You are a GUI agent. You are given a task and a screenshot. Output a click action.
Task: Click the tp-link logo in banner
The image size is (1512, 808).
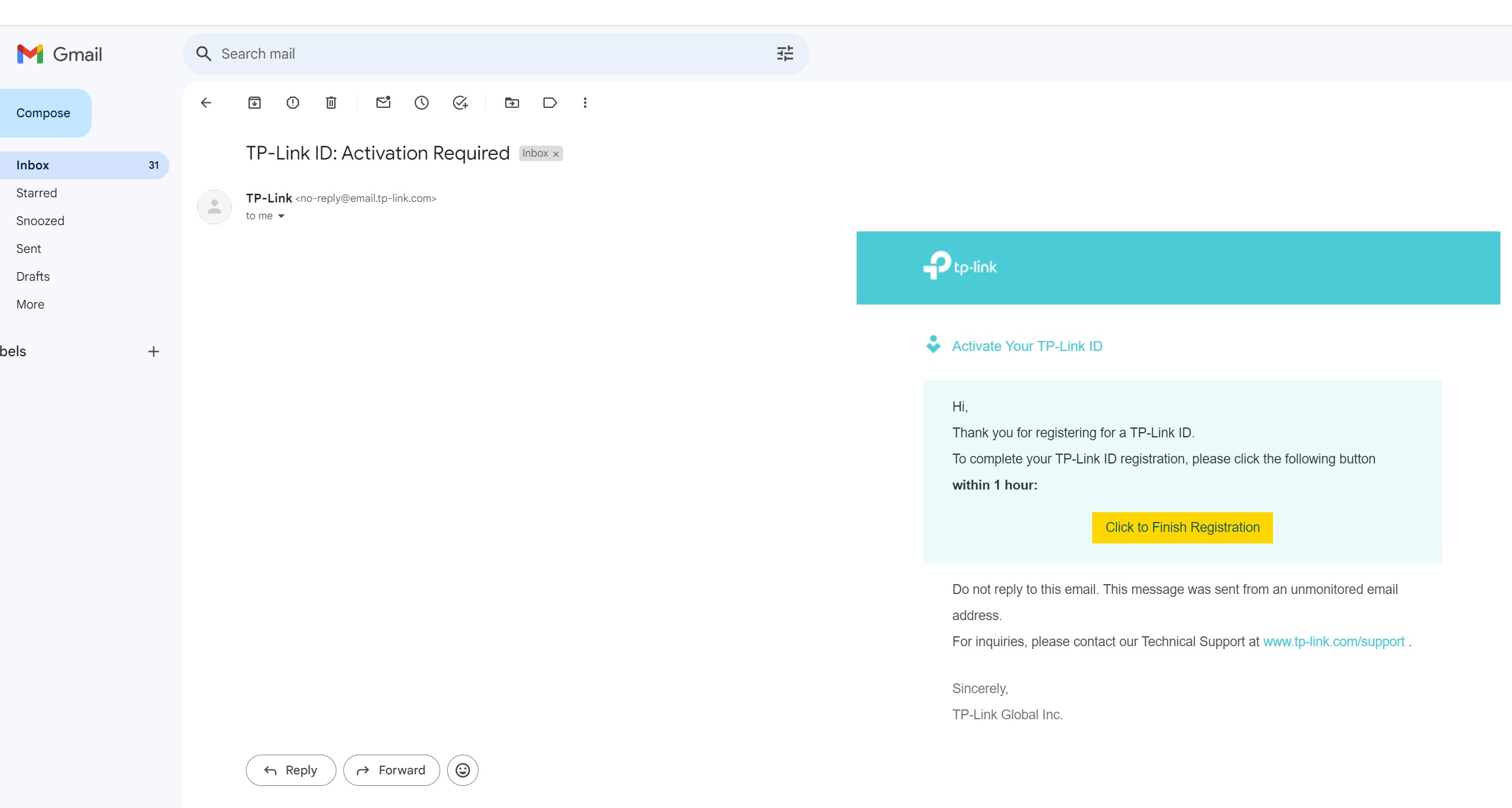(x=960, y=266)
